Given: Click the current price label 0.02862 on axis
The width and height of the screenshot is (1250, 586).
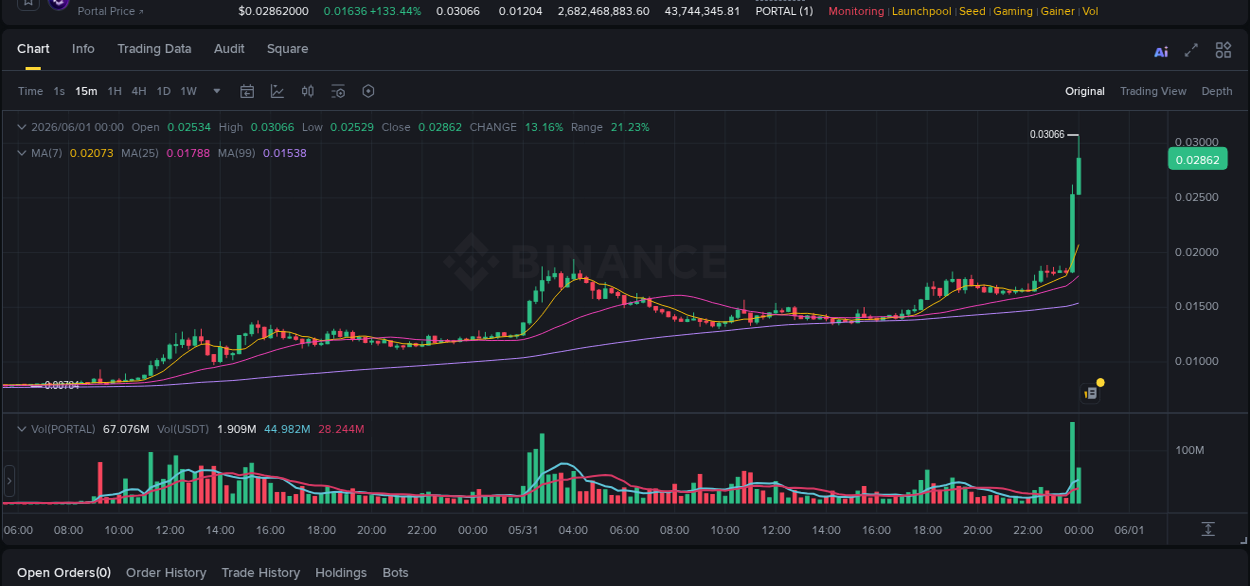Looking at the screenshot, I should [1197, 160].
